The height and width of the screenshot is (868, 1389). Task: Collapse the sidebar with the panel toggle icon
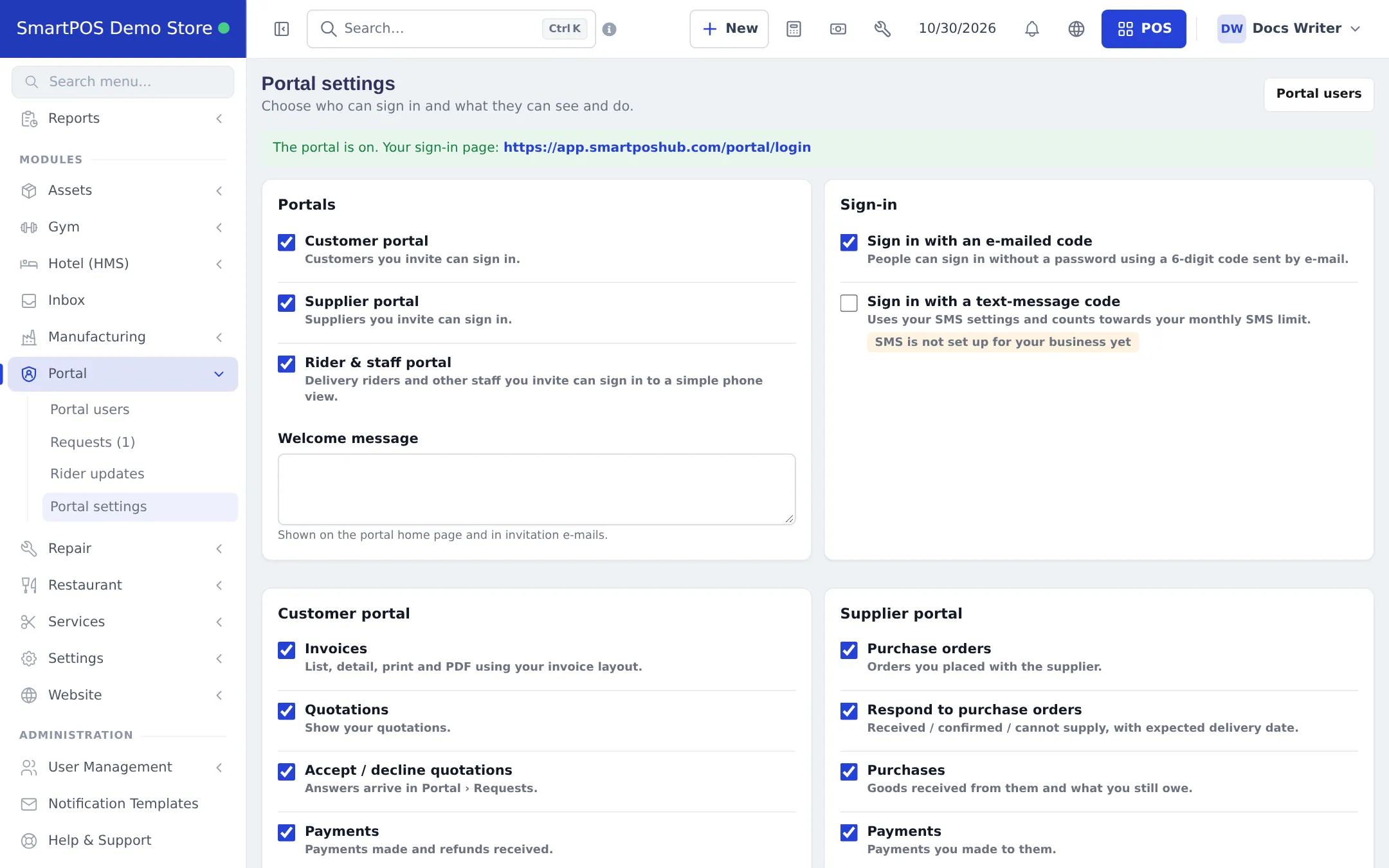pyautogui.click(x=282, y=29)
